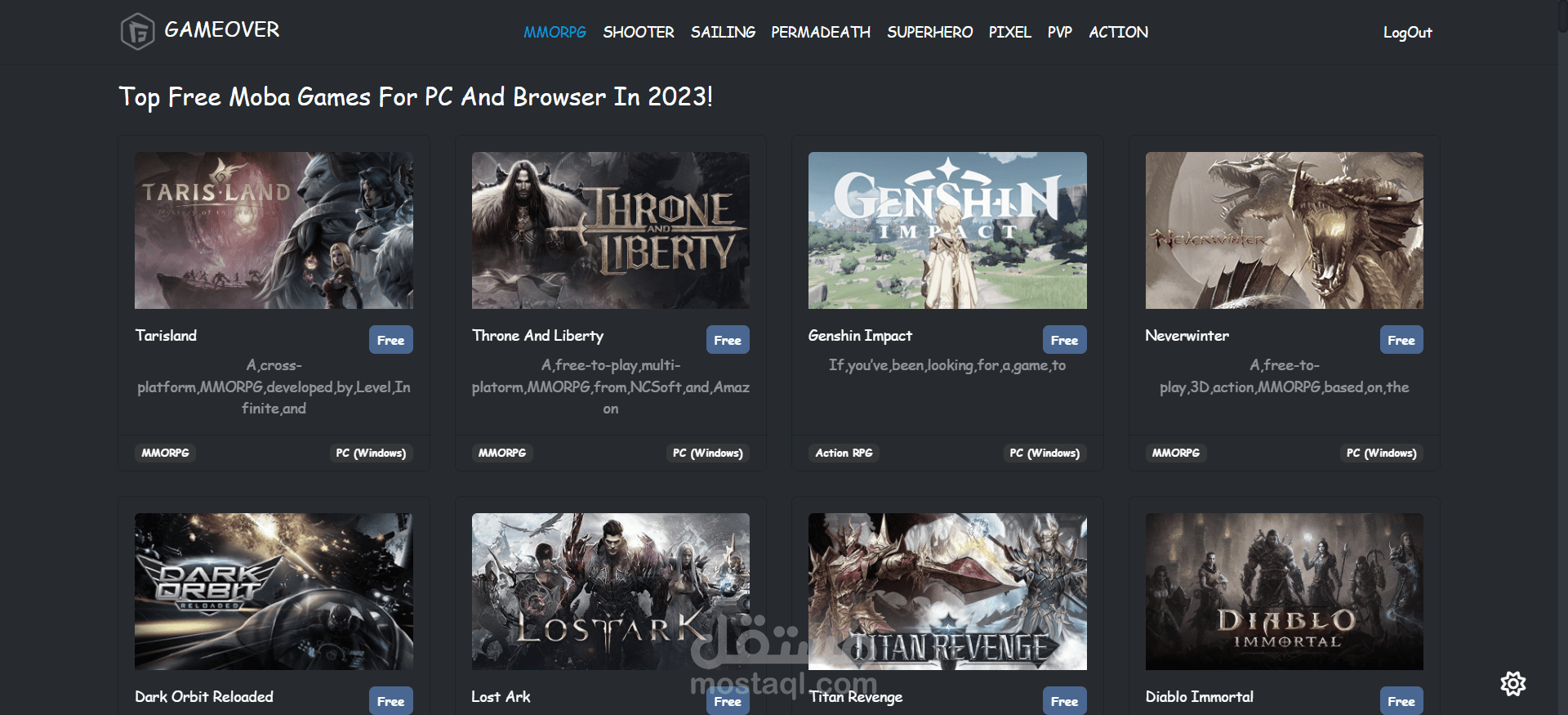
Task: Open the Throne And Liberty thumbnail
Action: point(611,230)
